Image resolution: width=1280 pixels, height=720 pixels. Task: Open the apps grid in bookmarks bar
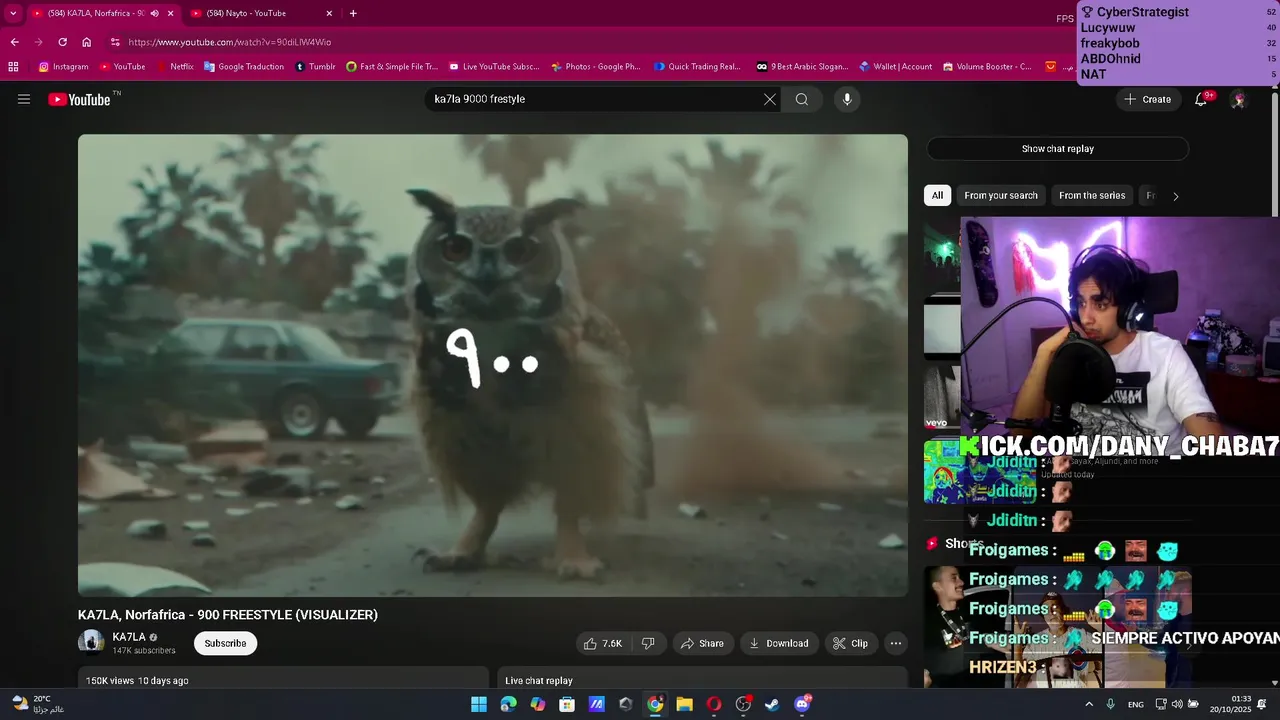click(13, 67)
